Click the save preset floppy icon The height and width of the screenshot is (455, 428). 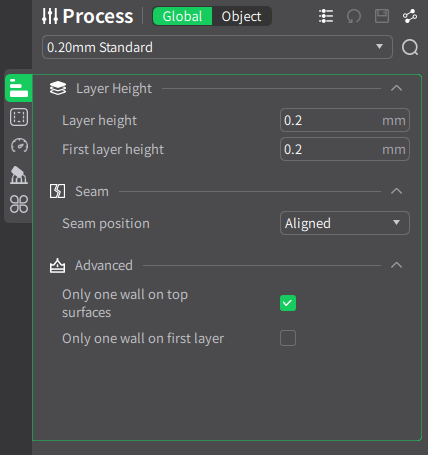point(382,16)
